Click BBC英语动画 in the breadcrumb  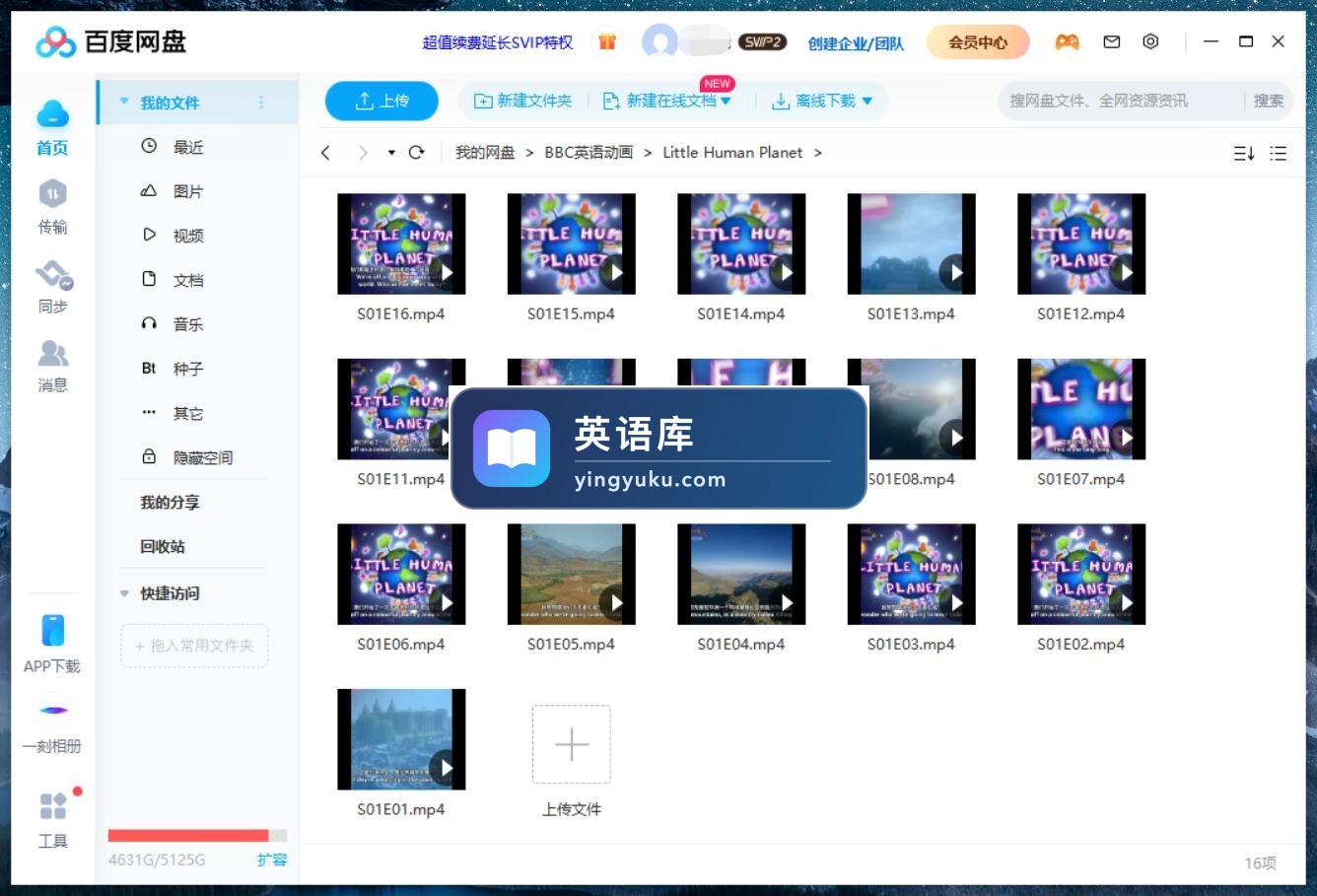tap(589, 153)
